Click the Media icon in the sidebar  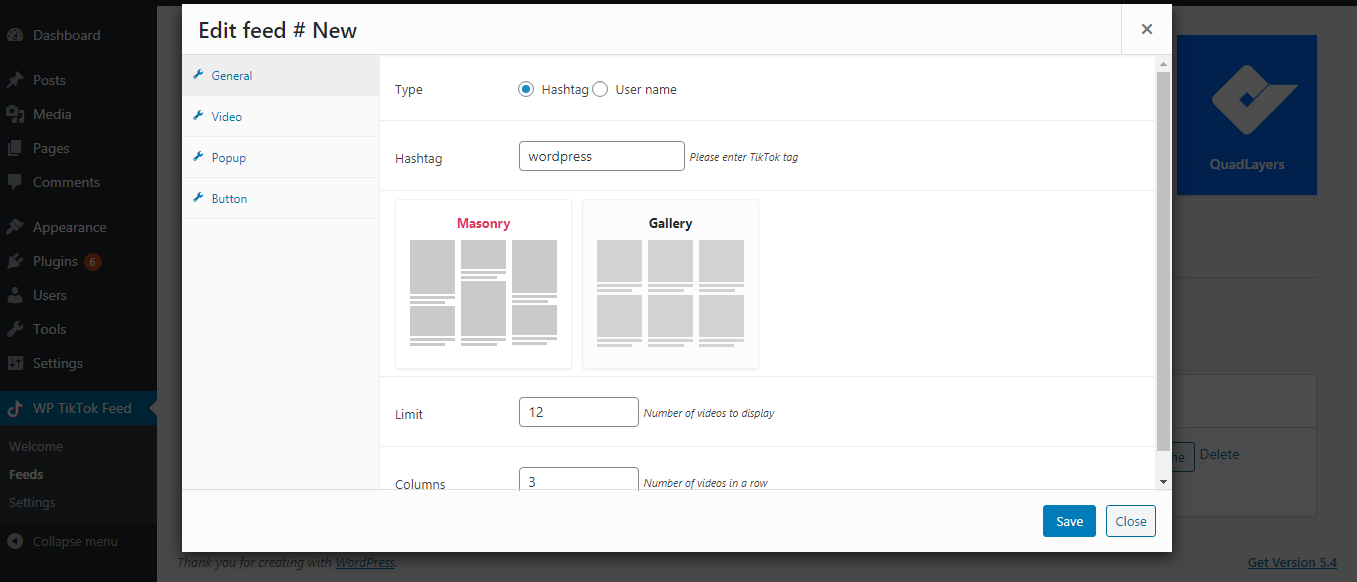coord(15,114)
